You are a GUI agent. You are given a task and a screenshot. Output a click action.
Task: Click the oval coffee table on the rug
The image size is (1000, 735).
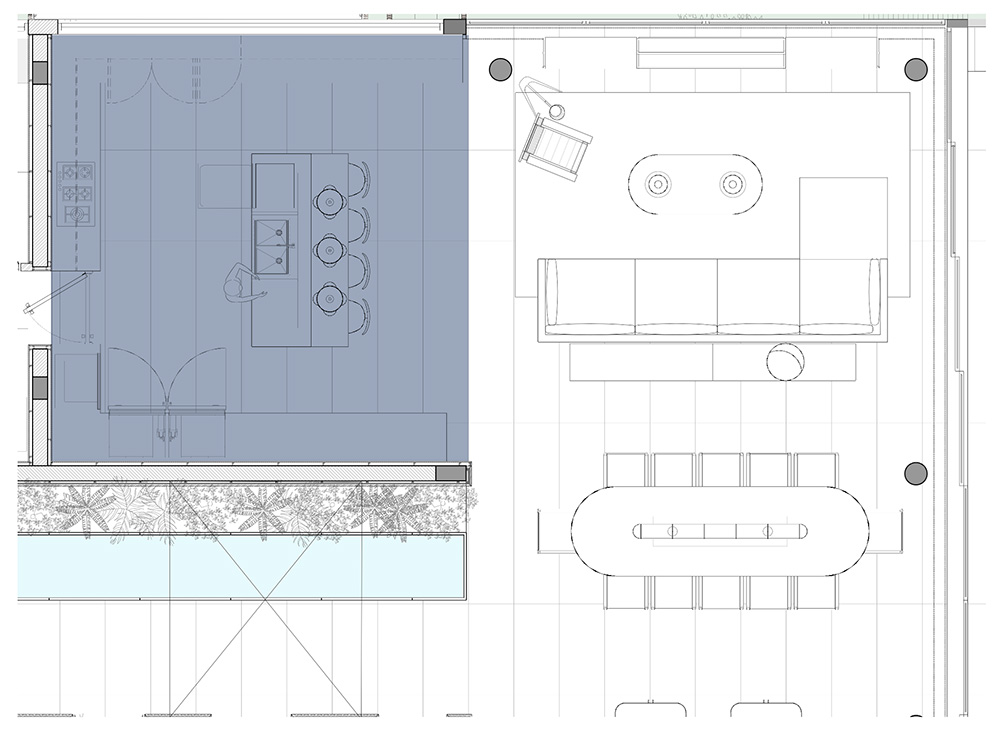(694, 184)
